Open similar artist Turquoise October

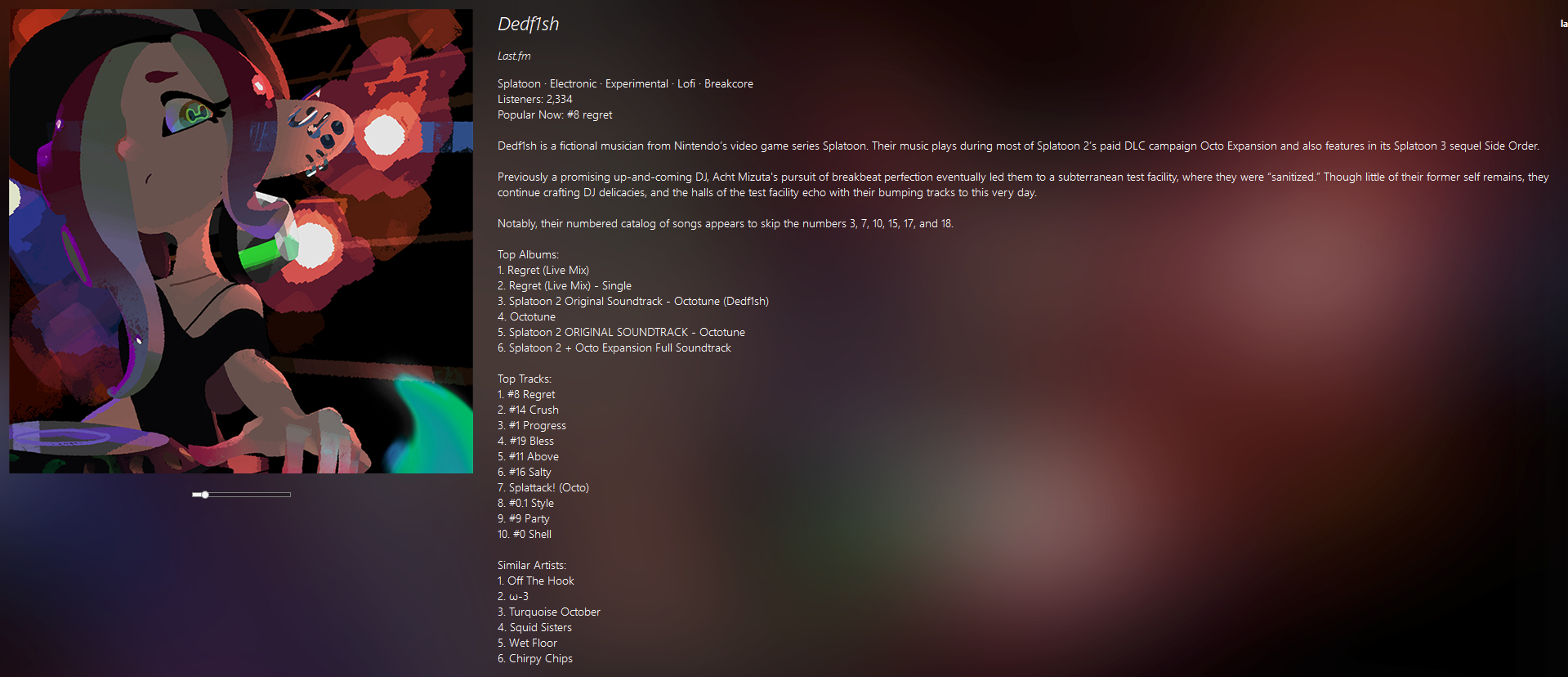555,612
